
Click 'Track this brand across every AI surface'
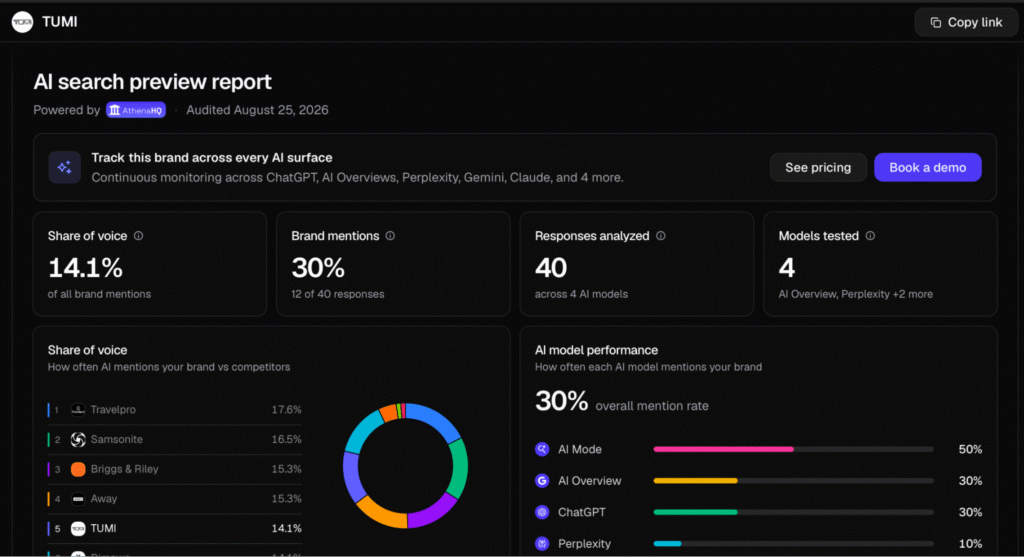[x=212, y=158]
